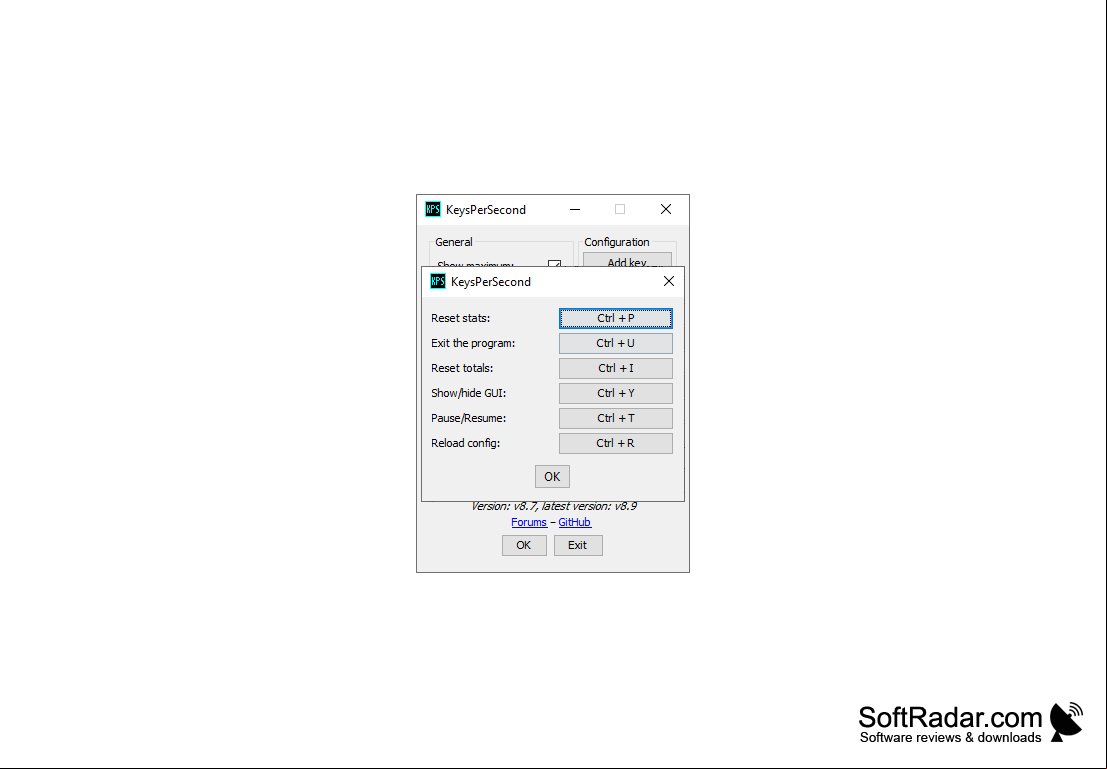Select the "Exit the program:" label
This screenshot has width=1107, height=769.
point(473,343)
